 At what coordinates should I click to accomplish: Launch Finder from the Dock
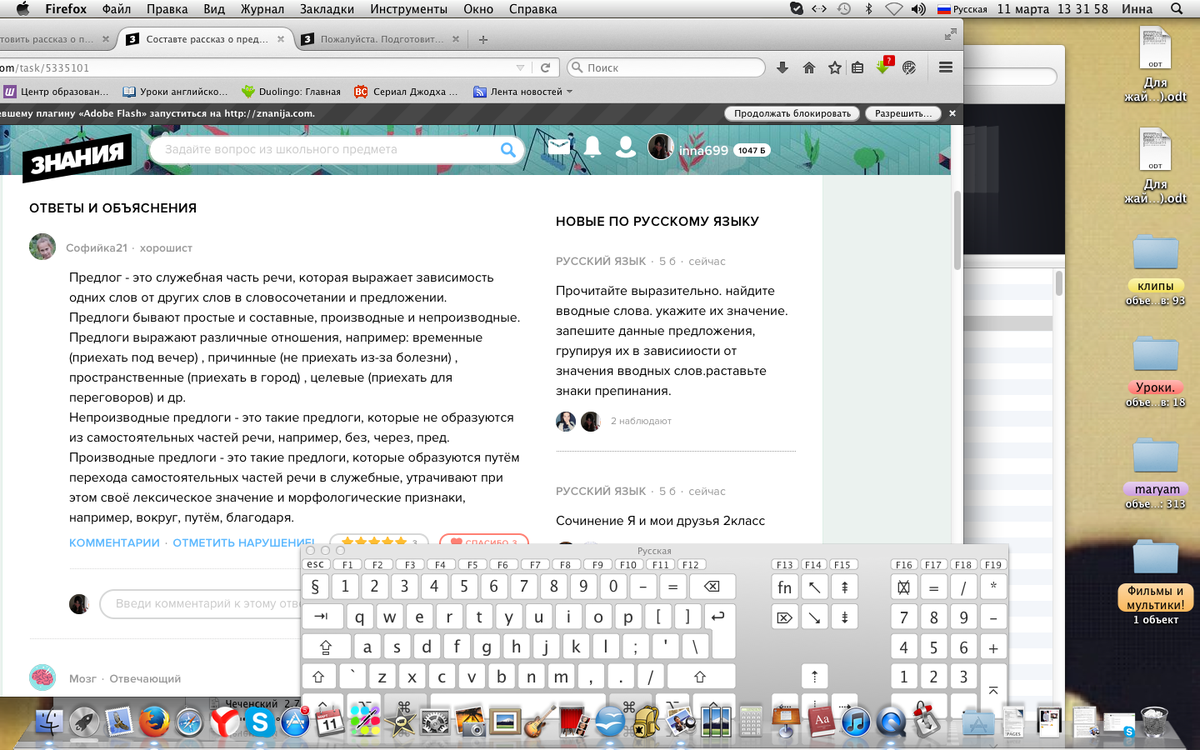[49, 721]
